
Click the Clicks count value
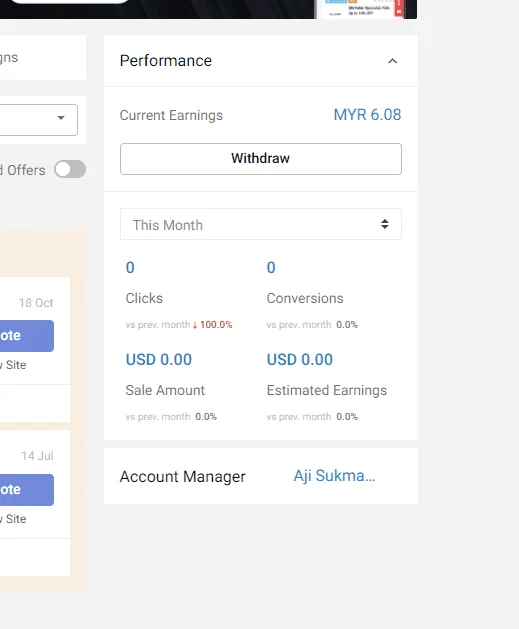tap(130, 268)
